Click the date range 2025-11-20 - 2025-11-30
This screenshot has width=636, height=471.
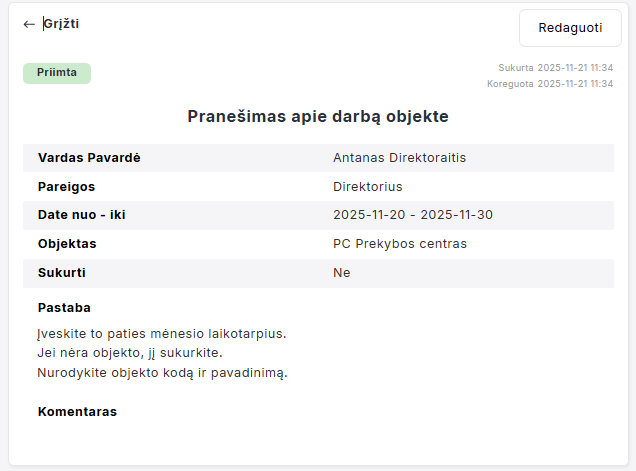pyautogui.click(x=412, y=215)
